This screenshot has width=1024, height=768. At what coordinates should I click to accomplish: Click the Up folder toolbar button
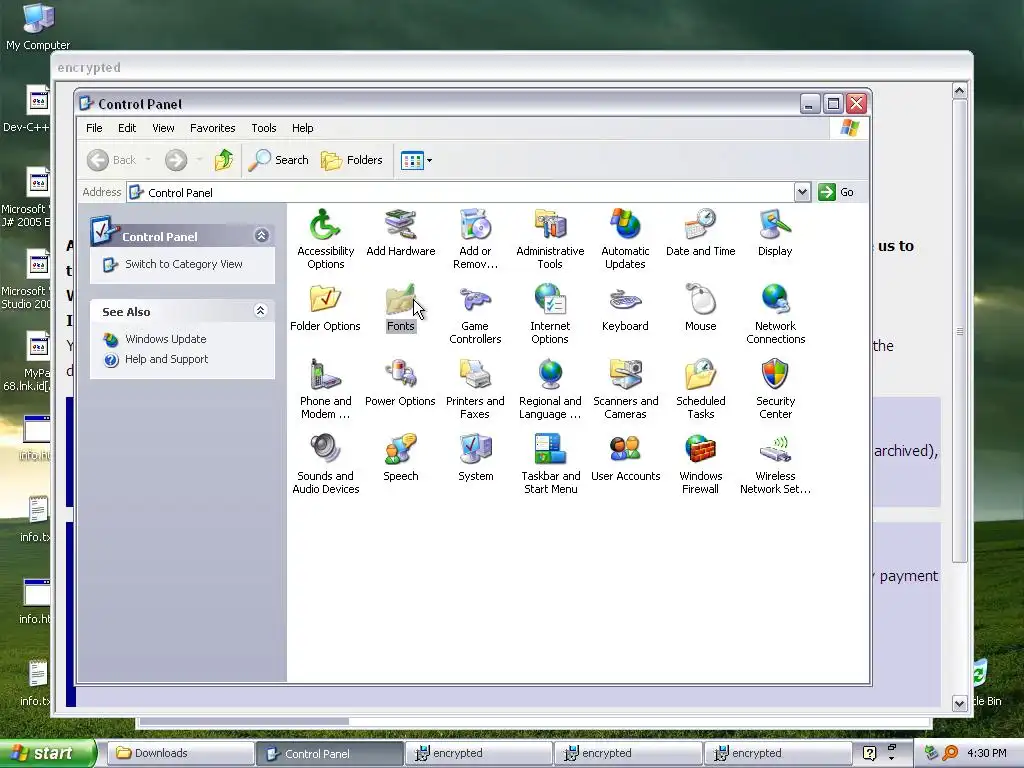(x=224, y=160)
